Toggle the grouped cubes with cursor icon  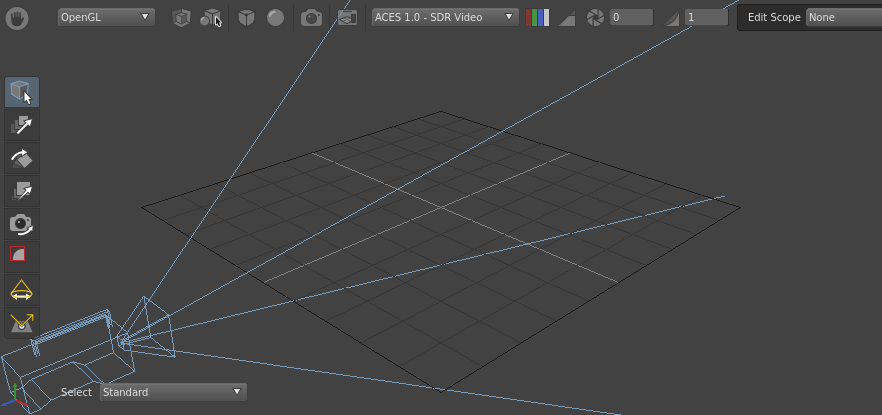click(210, 18)
